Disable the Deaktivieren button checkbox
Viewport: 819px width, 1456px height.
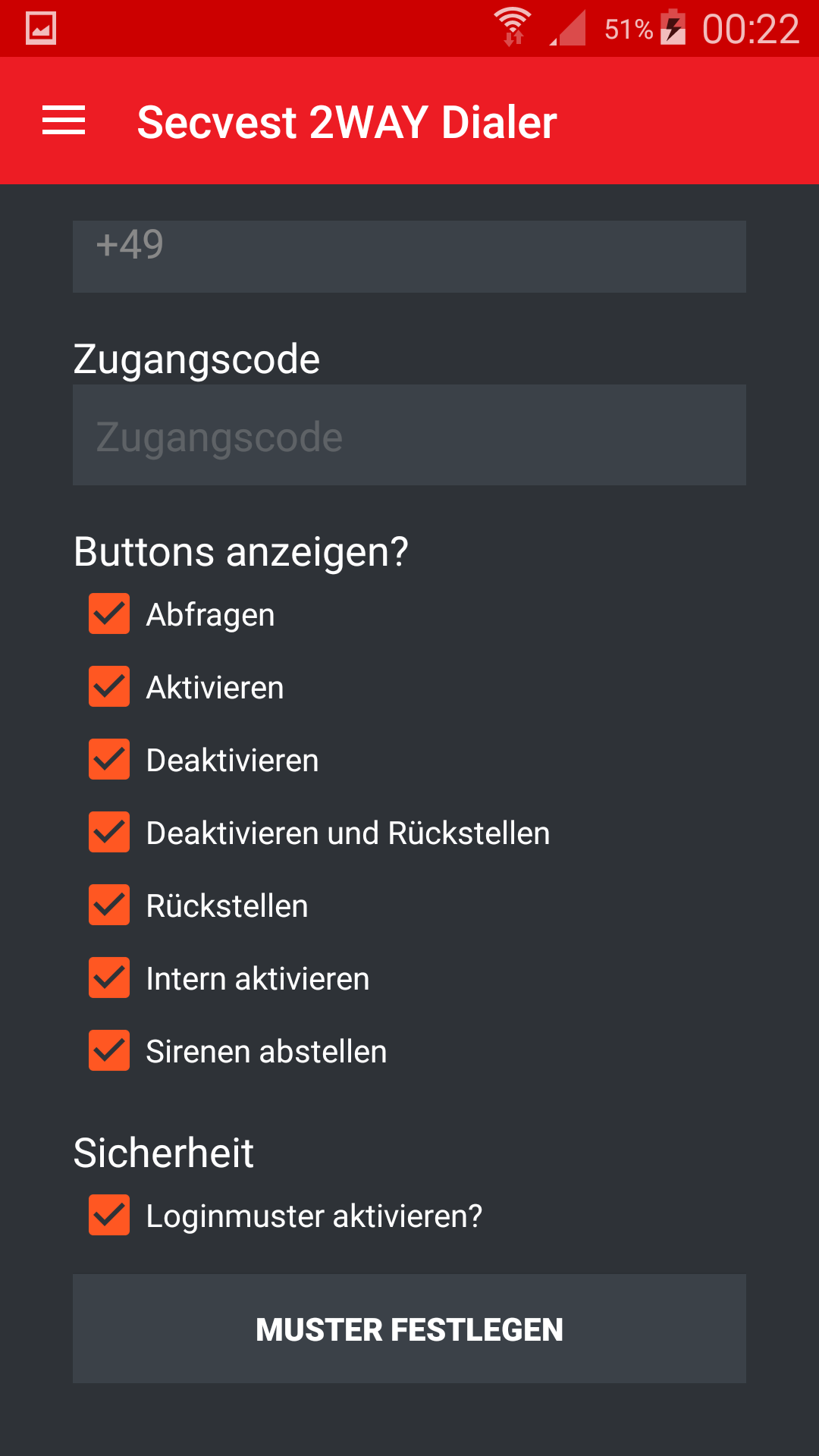(x=109, y=759)
